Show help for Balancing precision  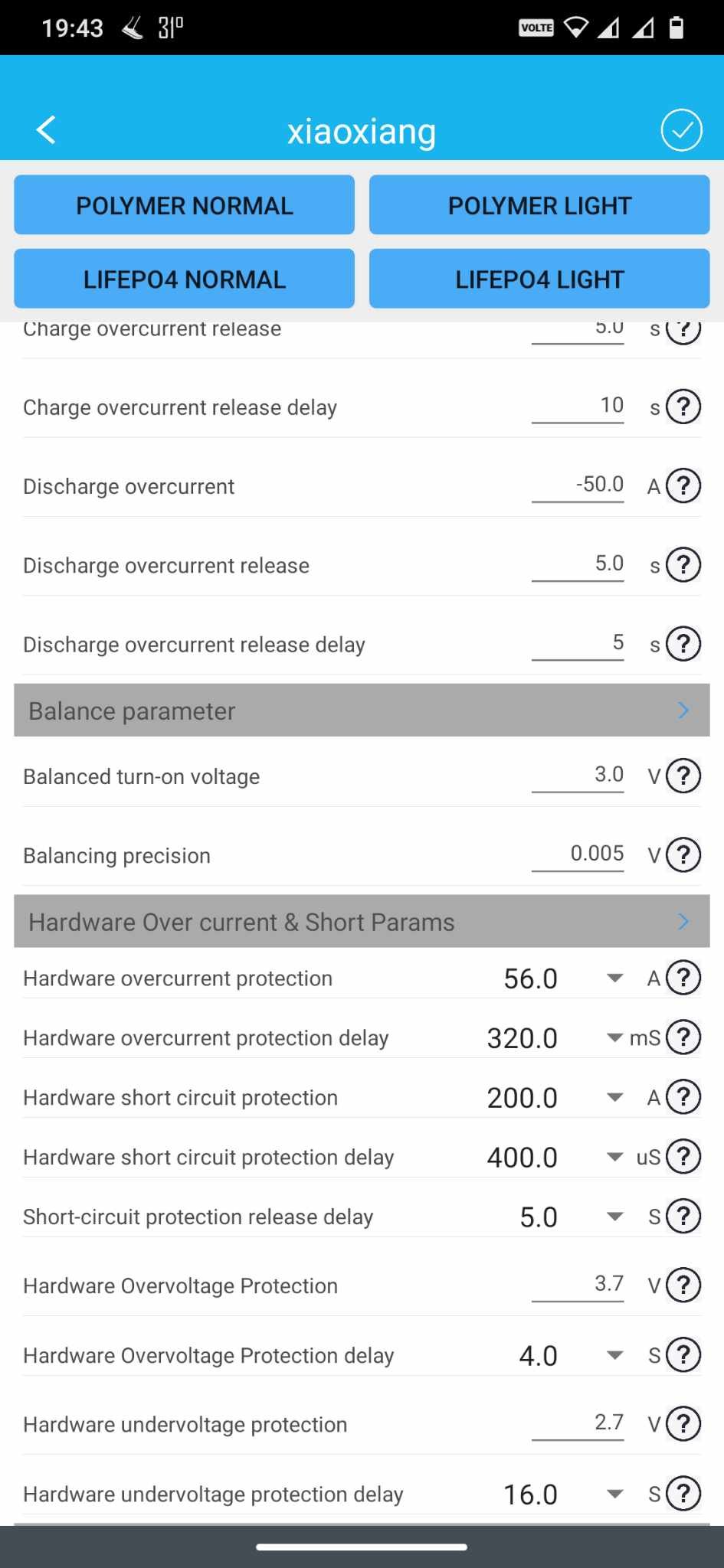(x=683, y=855)
